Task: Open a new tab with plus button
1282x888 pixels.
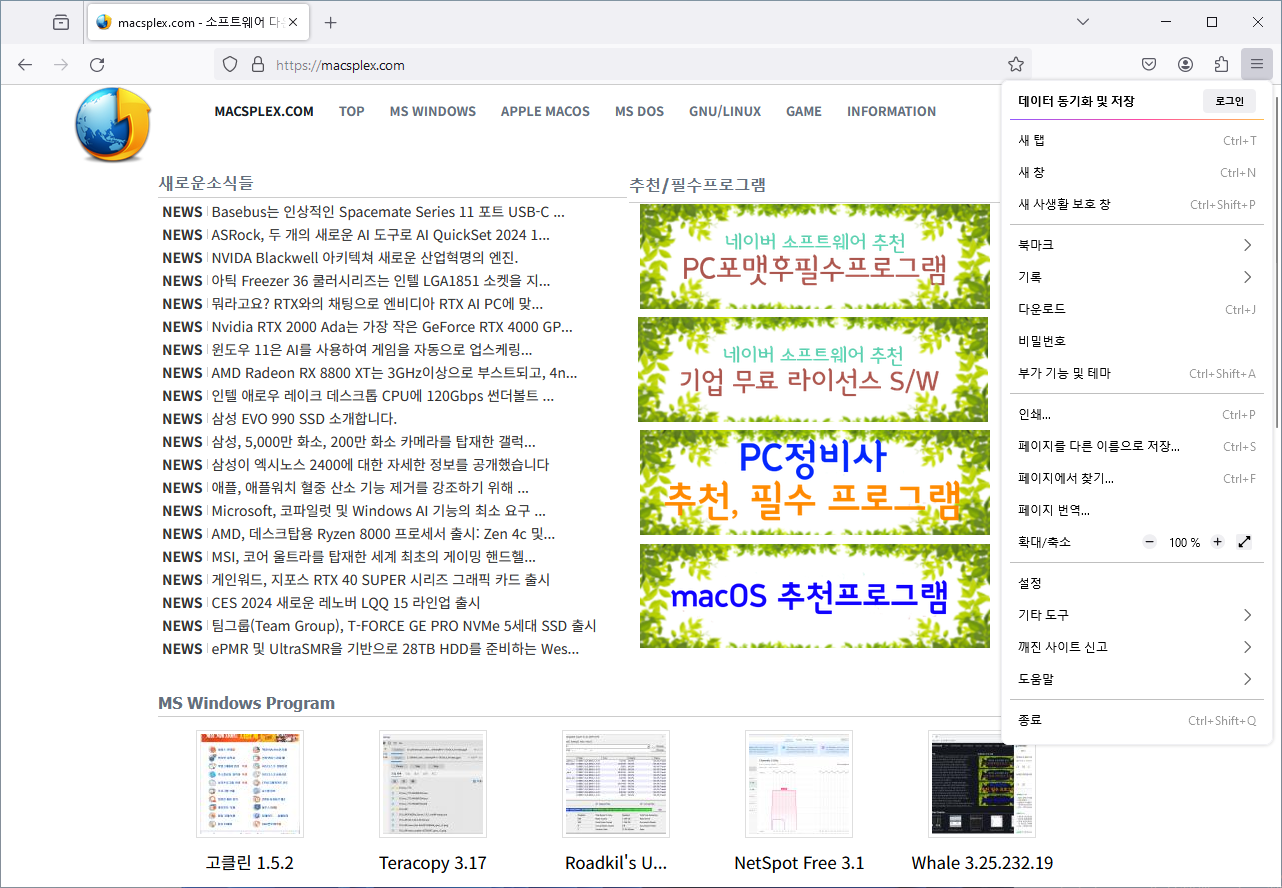Action: [x=331, y=22]
